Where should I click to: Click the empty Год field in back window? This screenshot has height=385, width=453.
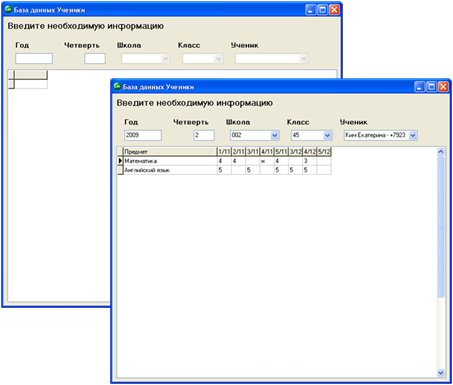pos(34,58)
